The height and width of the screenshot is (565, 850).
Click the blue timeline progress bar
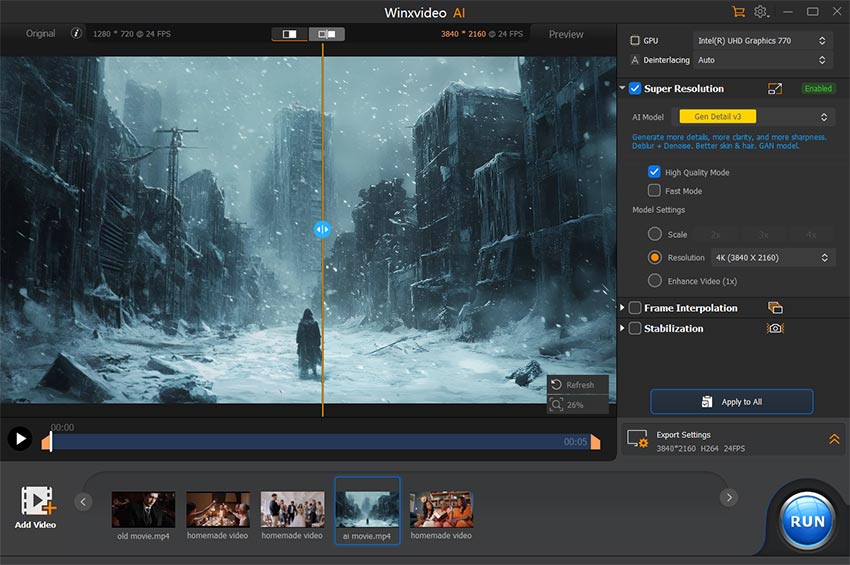(x=320, y=442)
